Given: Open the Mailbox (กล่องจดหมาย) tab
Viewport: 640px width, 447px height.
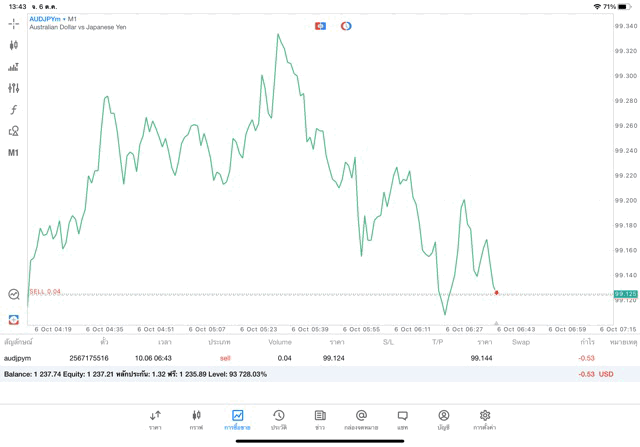Looking at the screenshot, I should point(361,419).
